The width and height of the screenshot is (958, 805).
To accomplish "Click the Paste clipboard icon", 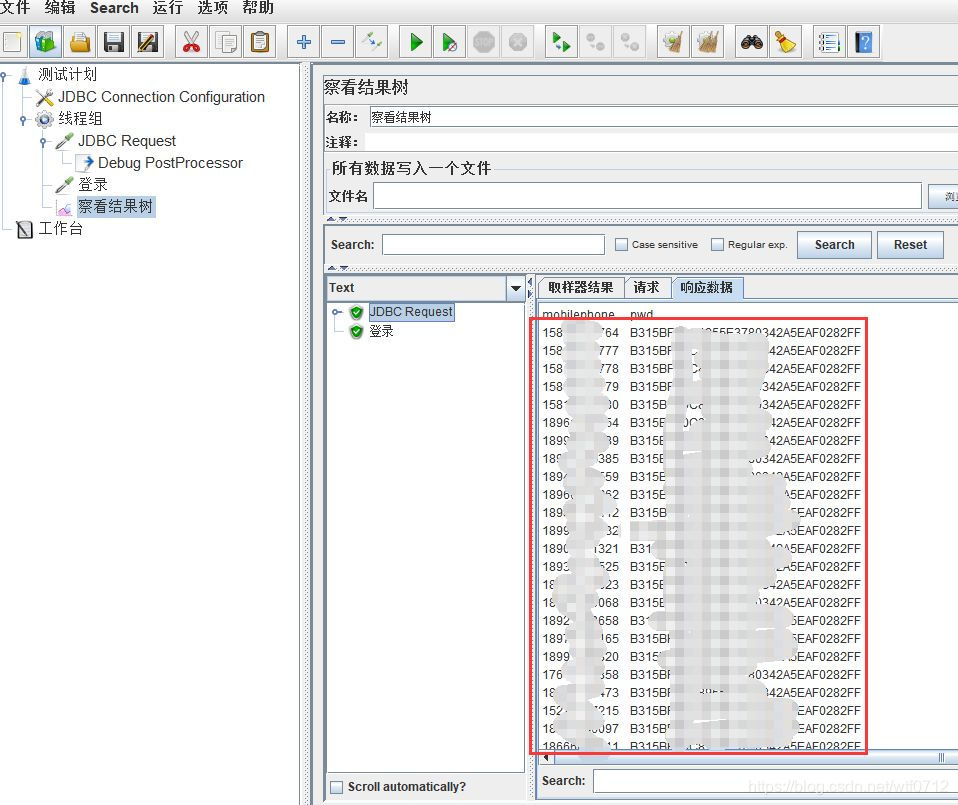I will pos(260,42).
